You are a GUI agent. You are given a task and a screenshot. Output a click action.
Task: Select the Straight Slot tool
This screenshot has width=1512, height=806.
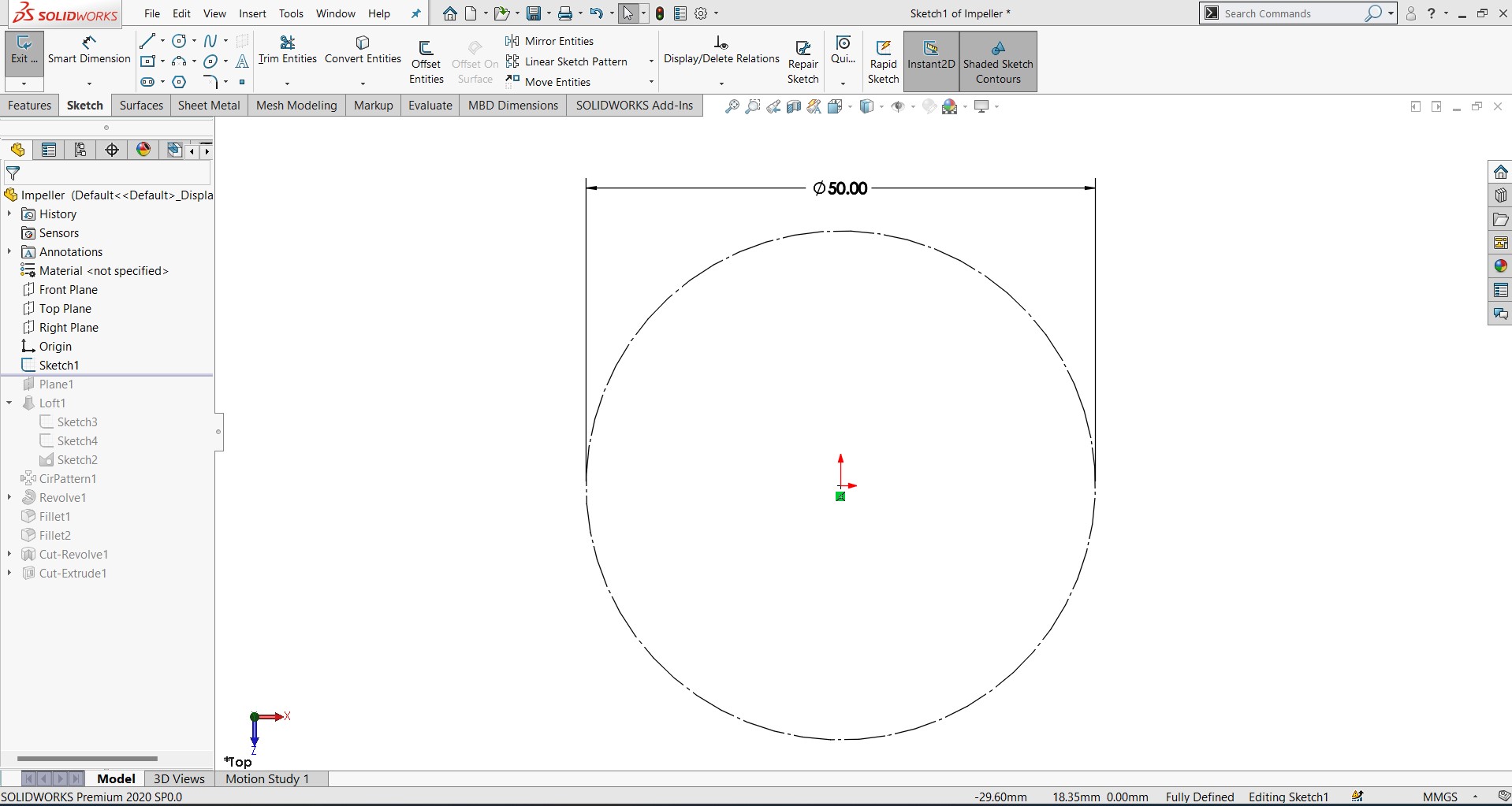coord(147,82)
